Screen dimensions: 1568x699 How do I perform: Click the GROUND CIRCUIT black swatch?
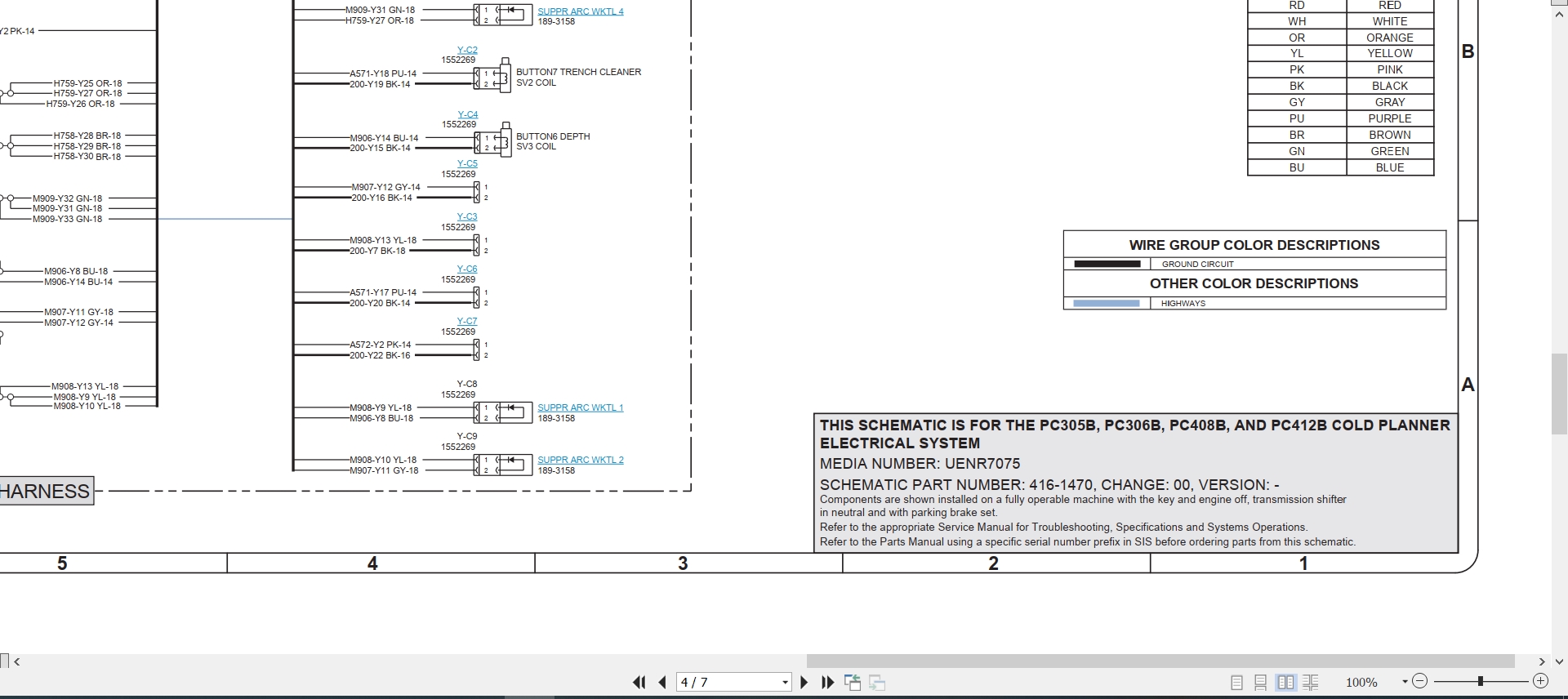coord(1107,264)
